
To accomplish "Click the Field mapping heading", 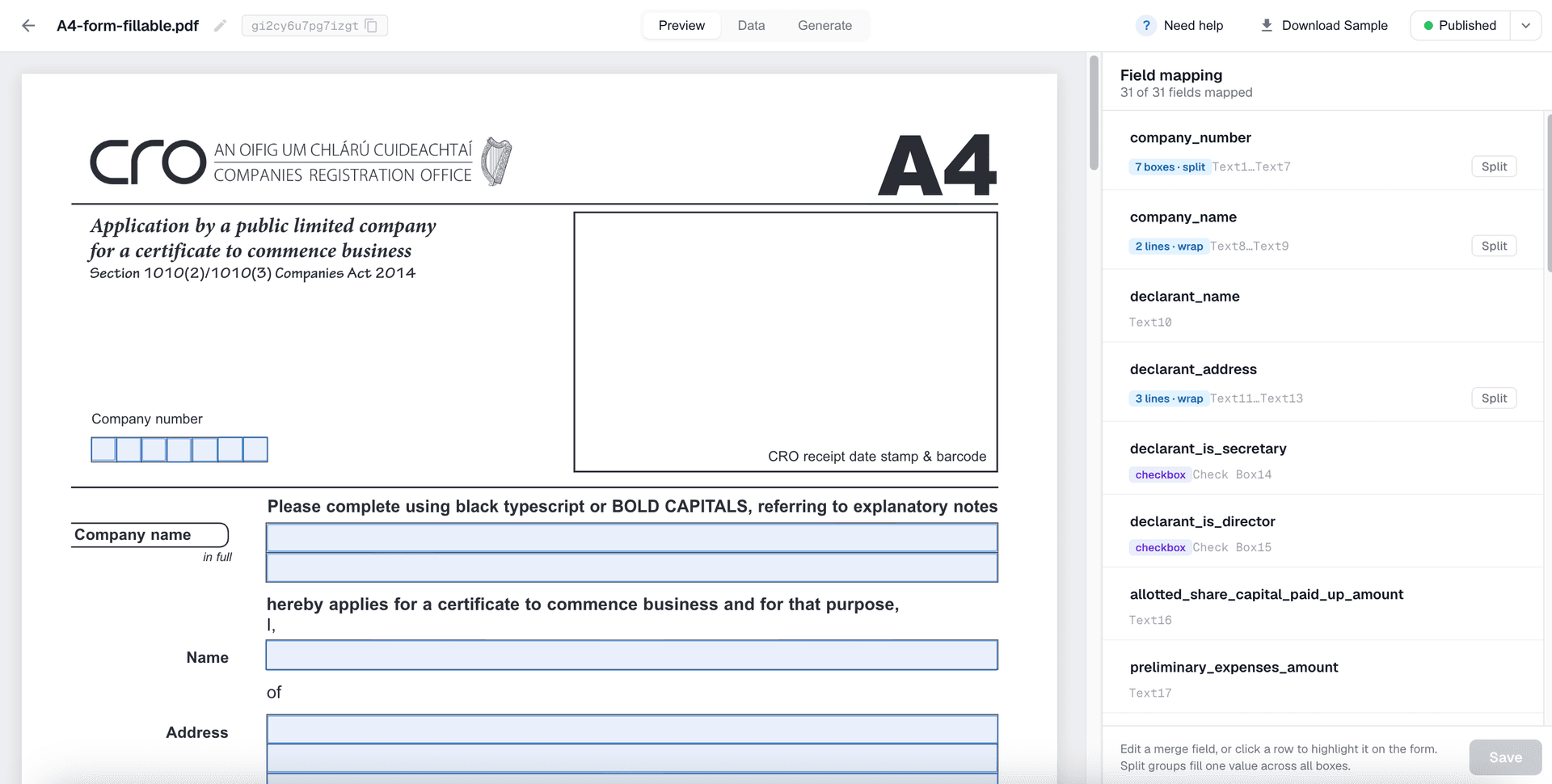I will 1170,75.
